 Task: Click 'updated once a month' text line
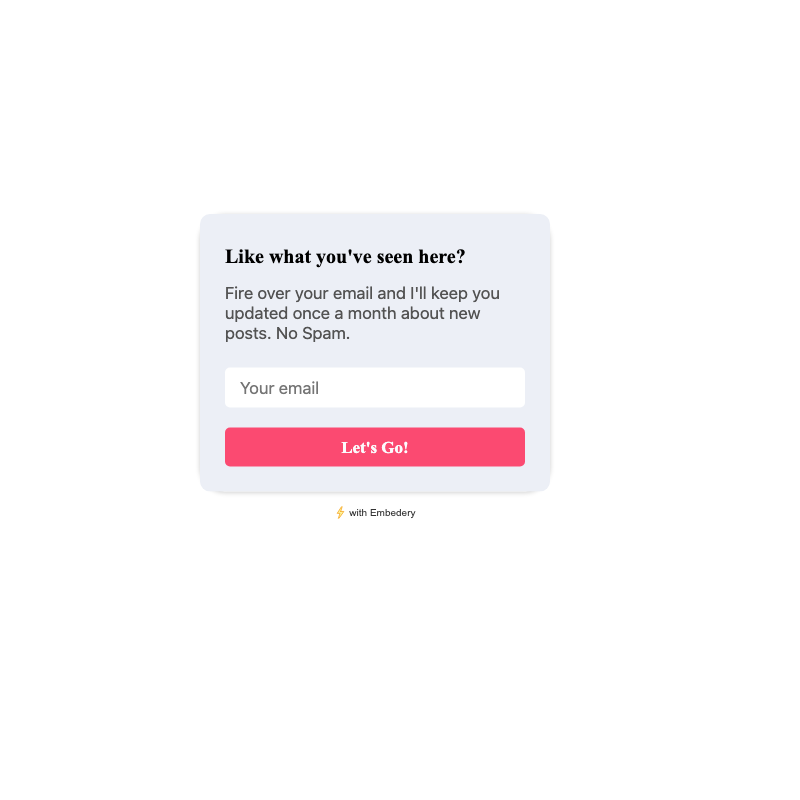(x=311, y=313)
